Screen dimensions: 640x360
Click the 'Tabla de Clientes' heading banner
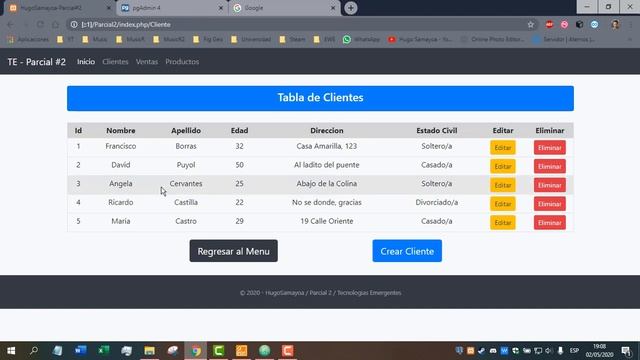(320, 98)
